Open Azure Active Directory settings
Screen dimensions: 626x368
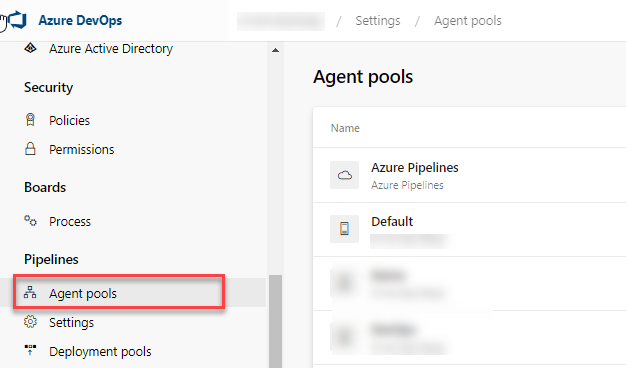click(111, 49)
